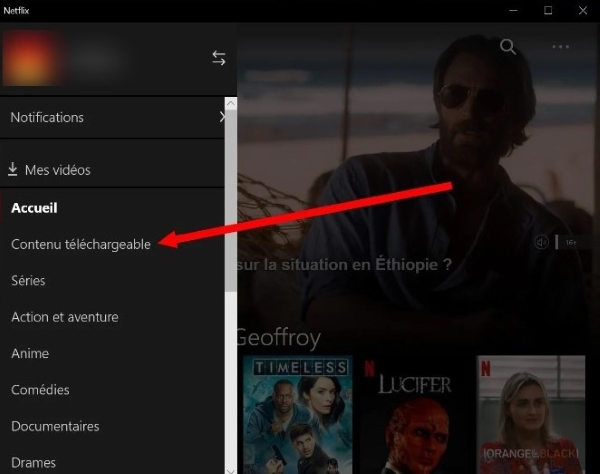Open Contenu téléchargeable category
This screenshot has height=474, width=600.
click(80, 244)
